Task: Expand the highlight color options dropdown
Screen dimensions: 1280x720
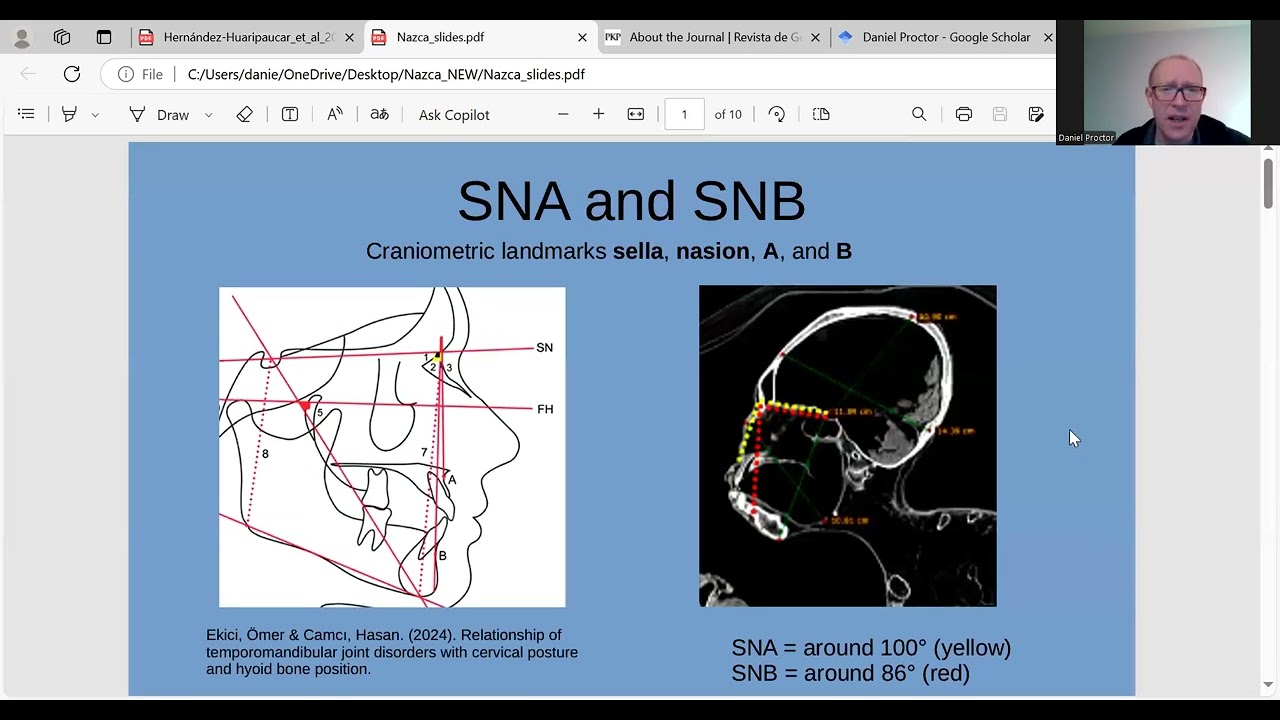Action: click(x=95, y=115)
